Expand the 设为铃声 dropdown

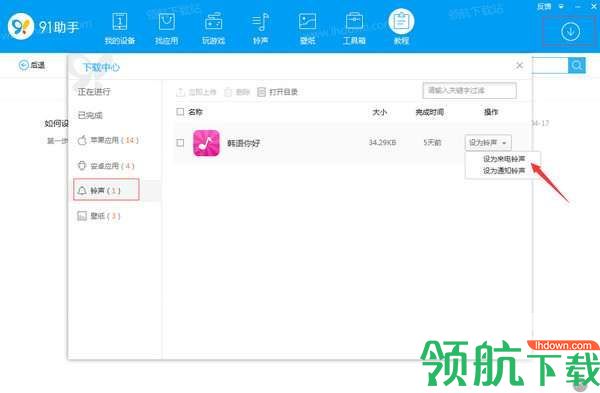[488, 143]
